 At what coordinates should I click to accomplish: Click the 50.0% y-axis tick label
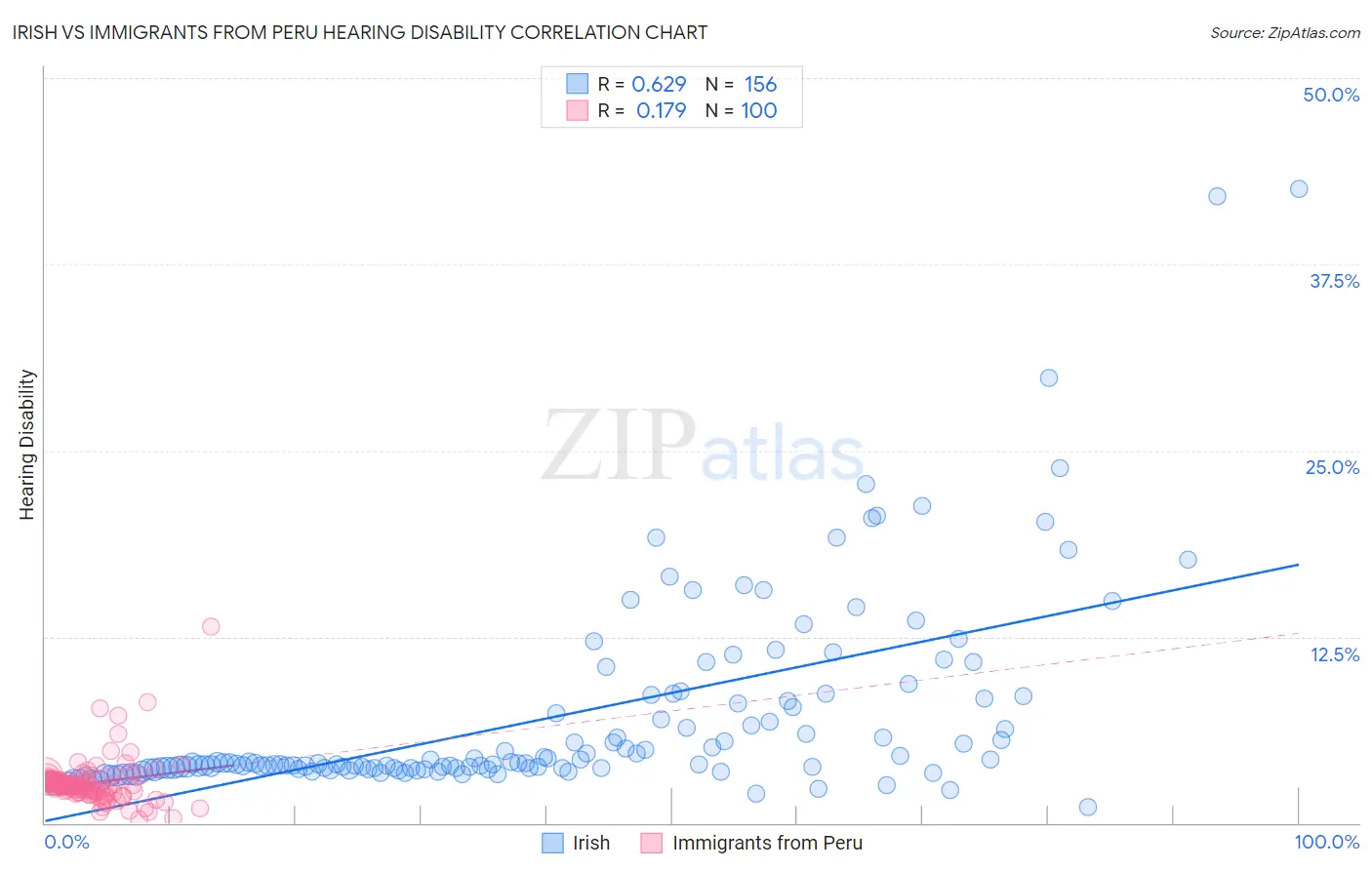point(1331,95)
